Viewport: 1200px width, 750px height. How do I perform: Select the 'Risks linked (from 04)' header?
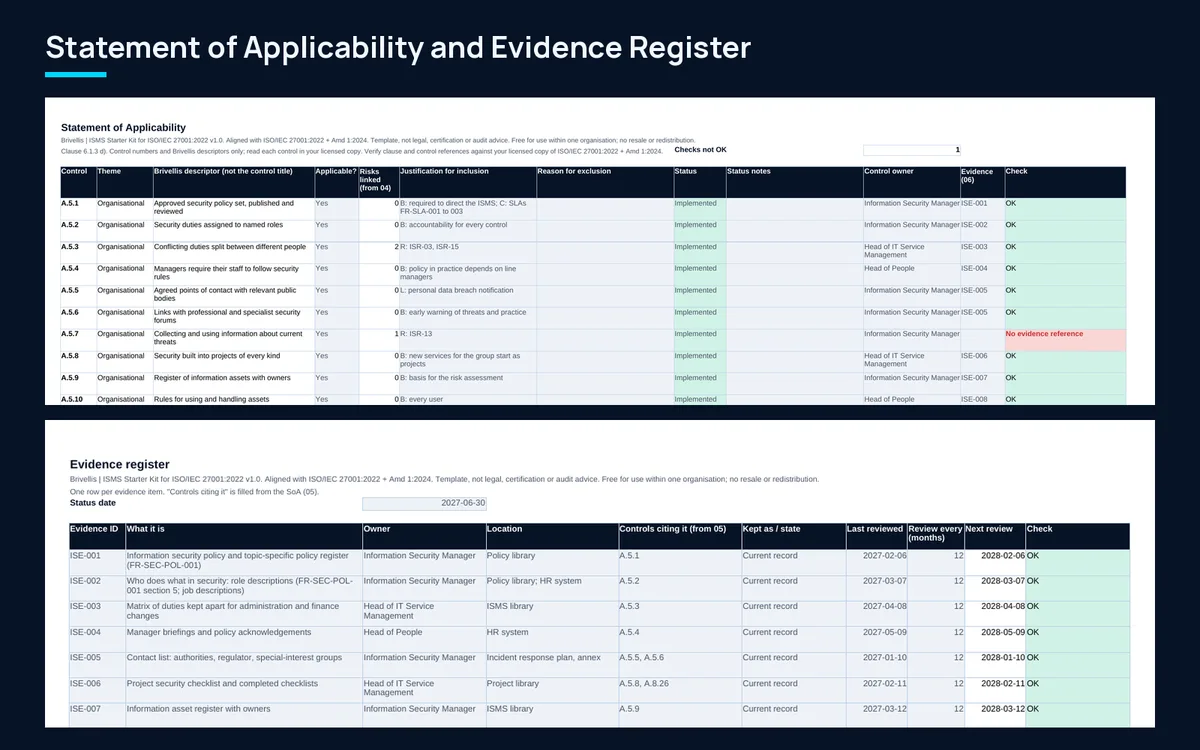(x=379, y=182)
